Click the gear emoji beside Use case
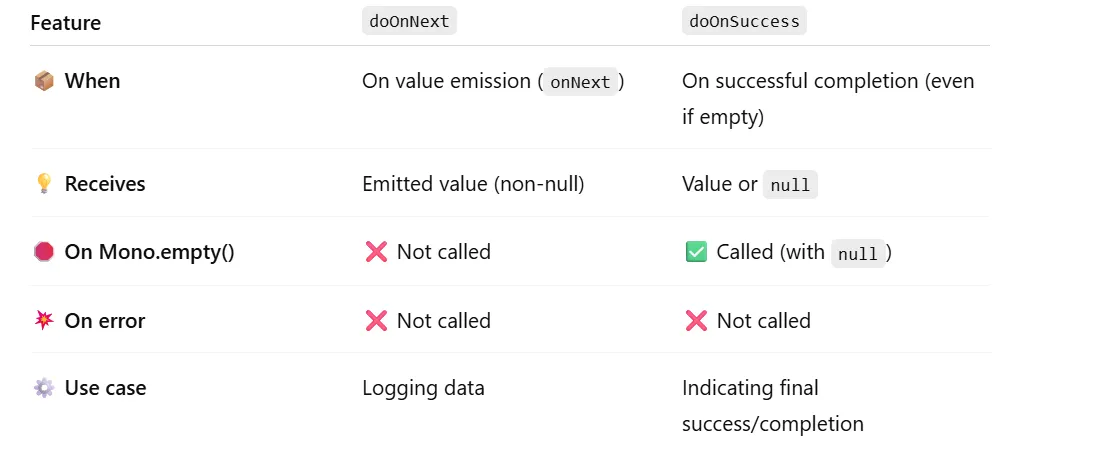1098x468 pixels. [x=44, y=388]
